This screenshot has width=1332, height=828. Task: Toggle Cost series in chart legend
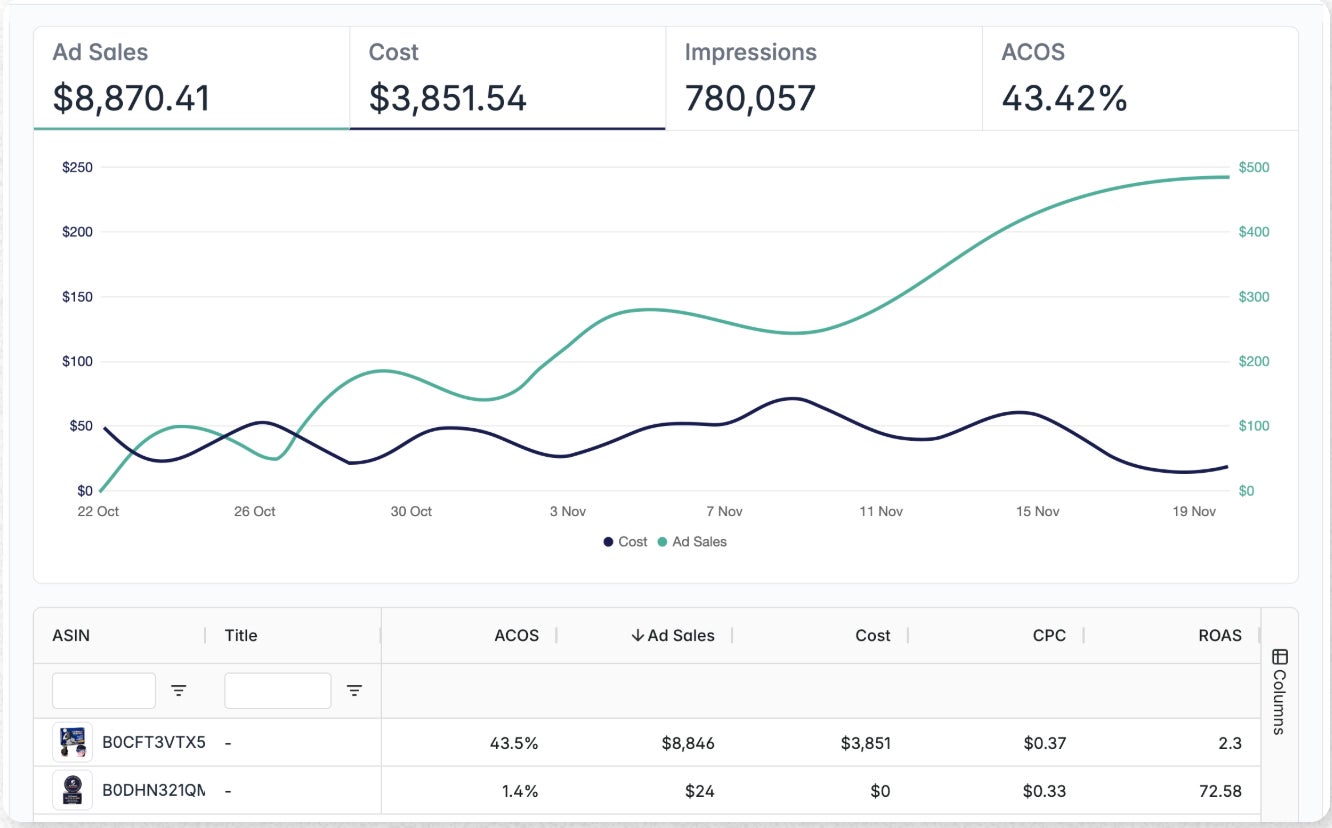click(x=625, y=541)
